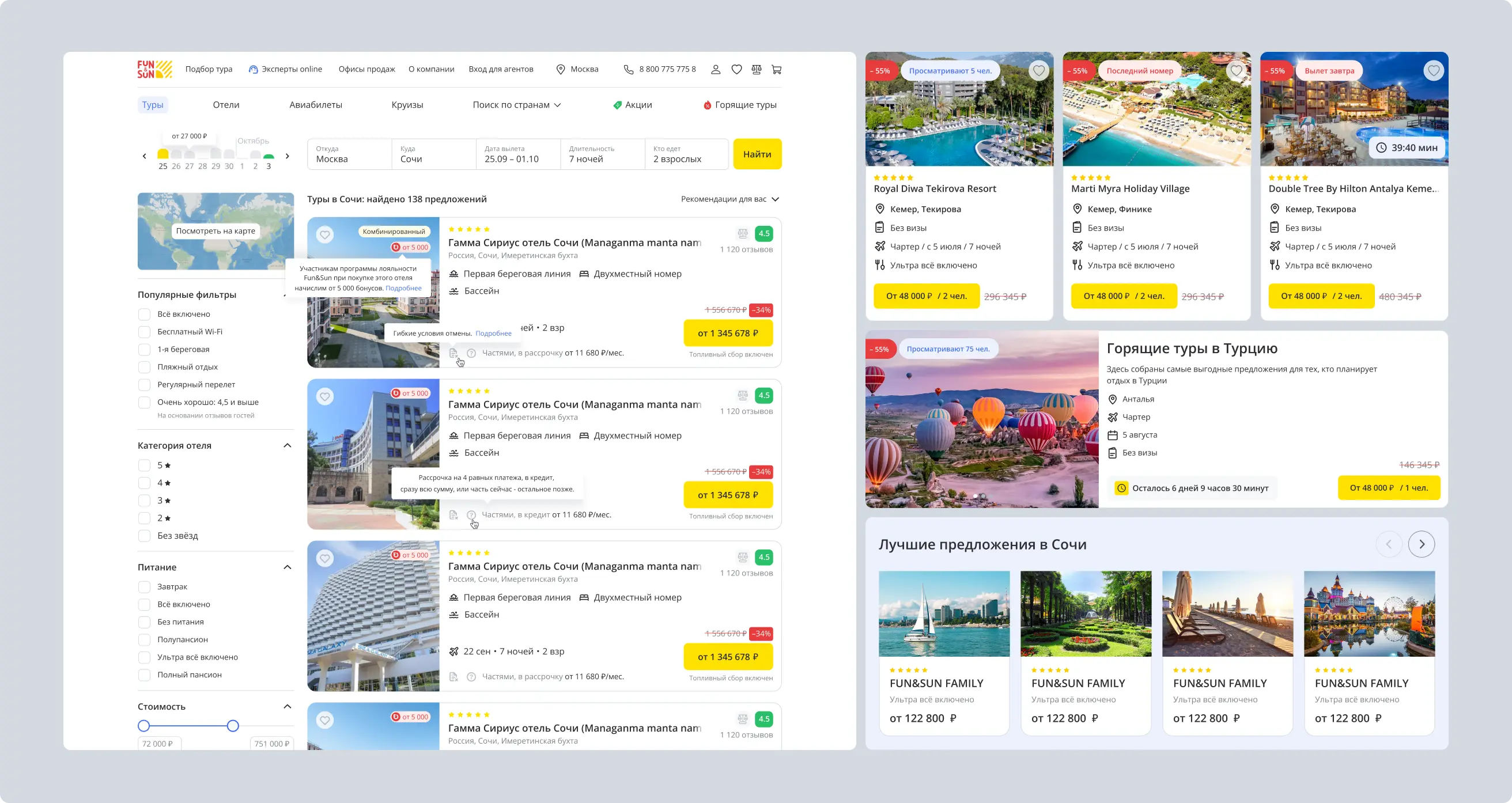Favorite the Marti Myra Holiday Village card
The height and width of the screenshot is (803, 1512).
point(1236,71)
